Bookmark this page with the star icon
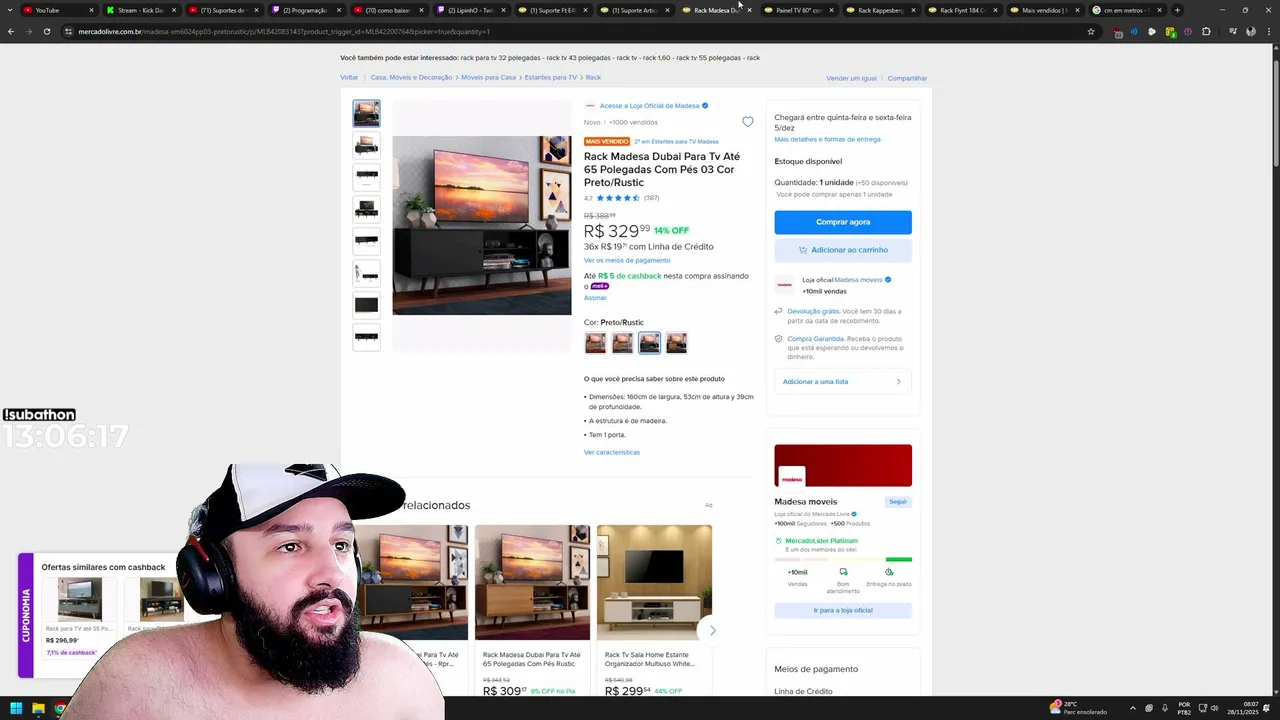The image size is (1280, 720). coord(1091,31)
